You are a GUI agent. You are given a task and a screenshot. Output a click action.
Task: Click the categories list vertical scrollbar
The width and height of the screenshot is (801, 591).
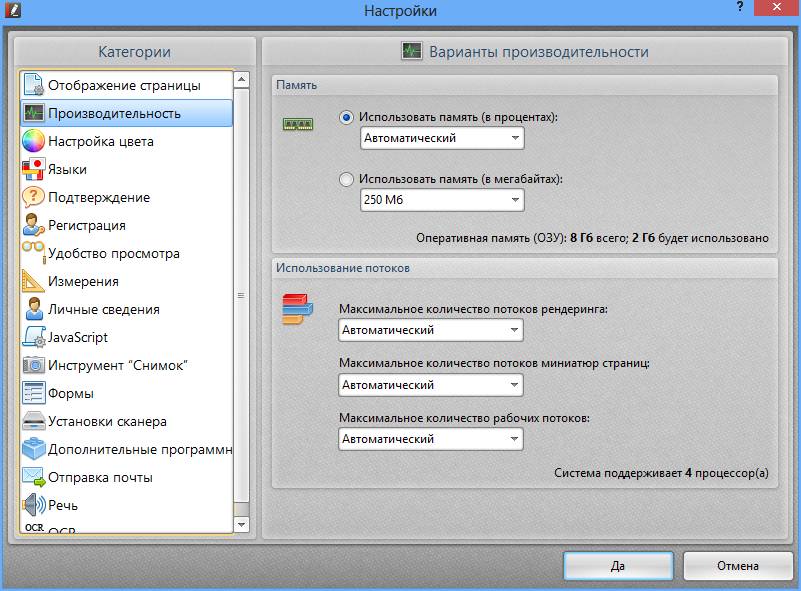pyautogui.click(x=240, y=296)
